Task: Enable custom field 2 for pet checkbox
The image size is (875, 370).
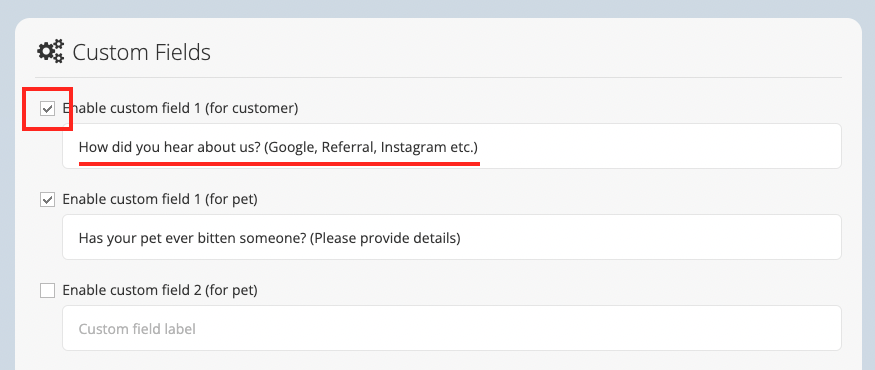Action: coord(47,290)
